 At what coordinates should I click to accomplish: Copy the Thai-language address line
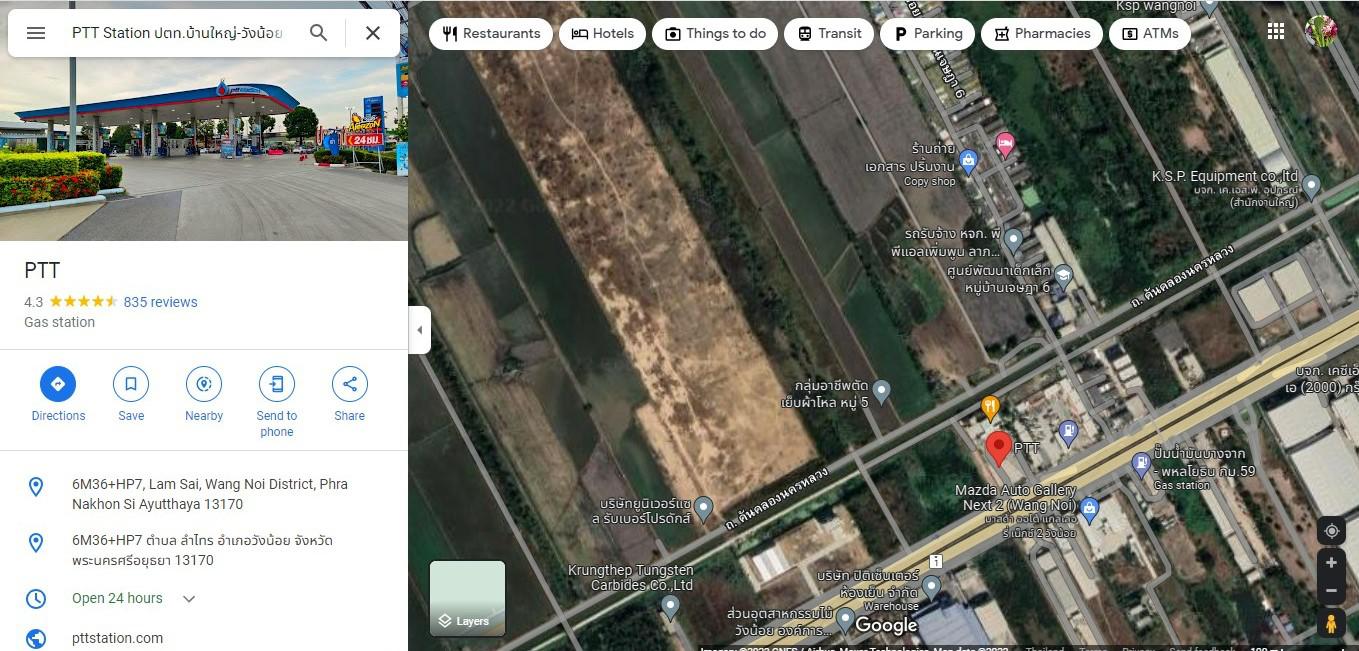204,550
